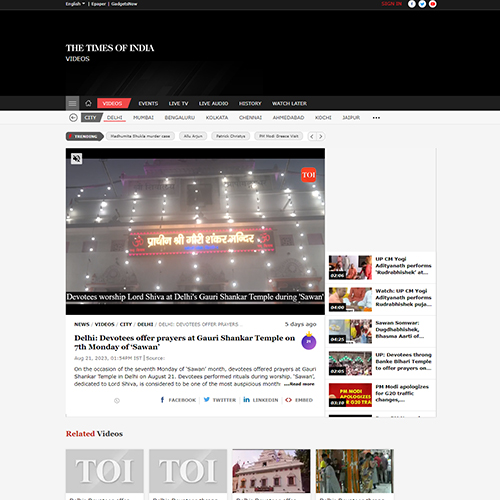Select the WATCH LATER tab
Viewport: 500px width, 500px height.
pyautogui.click(x=289, y=104)
